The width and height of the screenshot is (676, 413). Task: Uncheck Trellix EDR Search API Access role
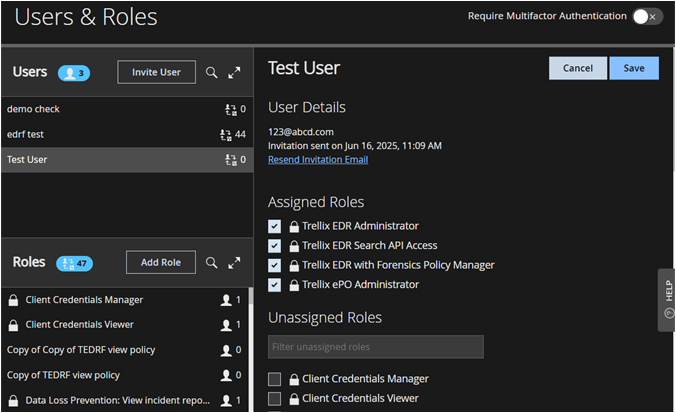[274, 246]
